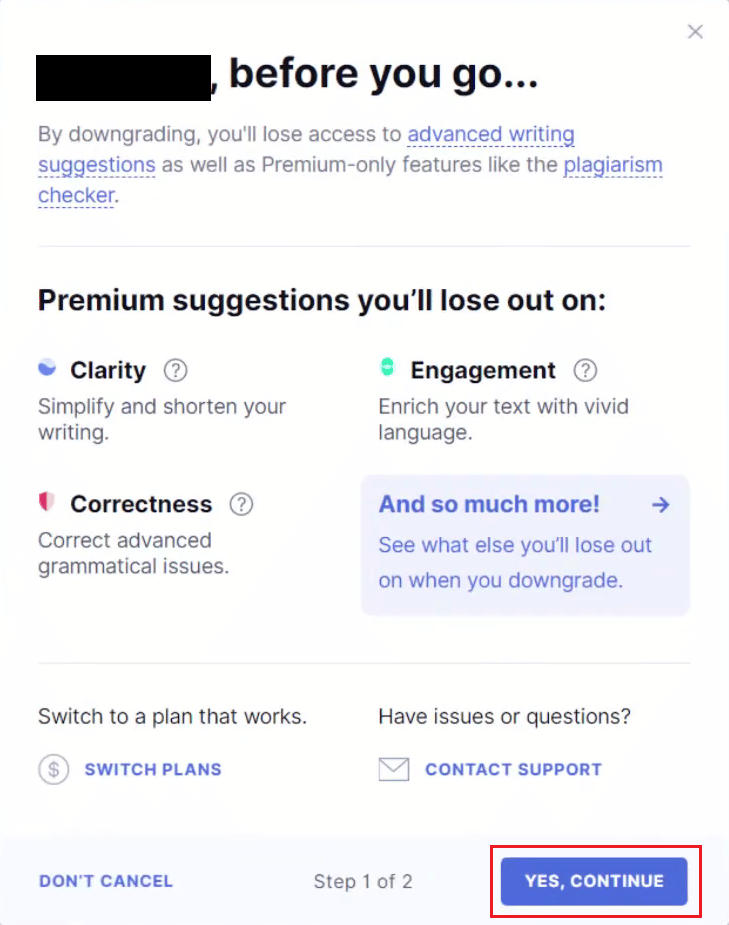Click the Correctness shield icon

click(47, 503)
